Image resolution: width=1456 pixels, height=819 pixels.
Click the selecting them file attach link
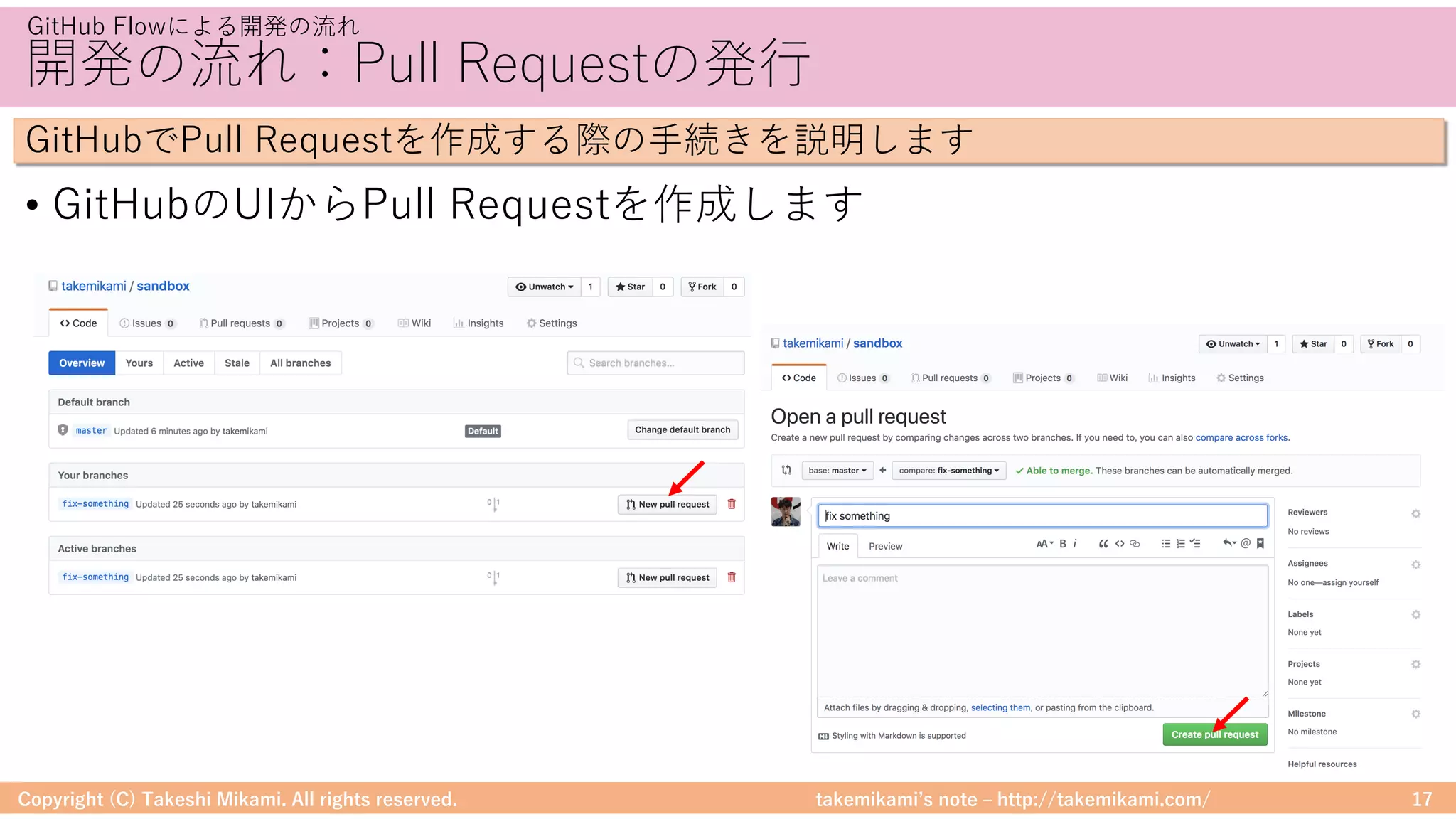tap(1000, 707)
